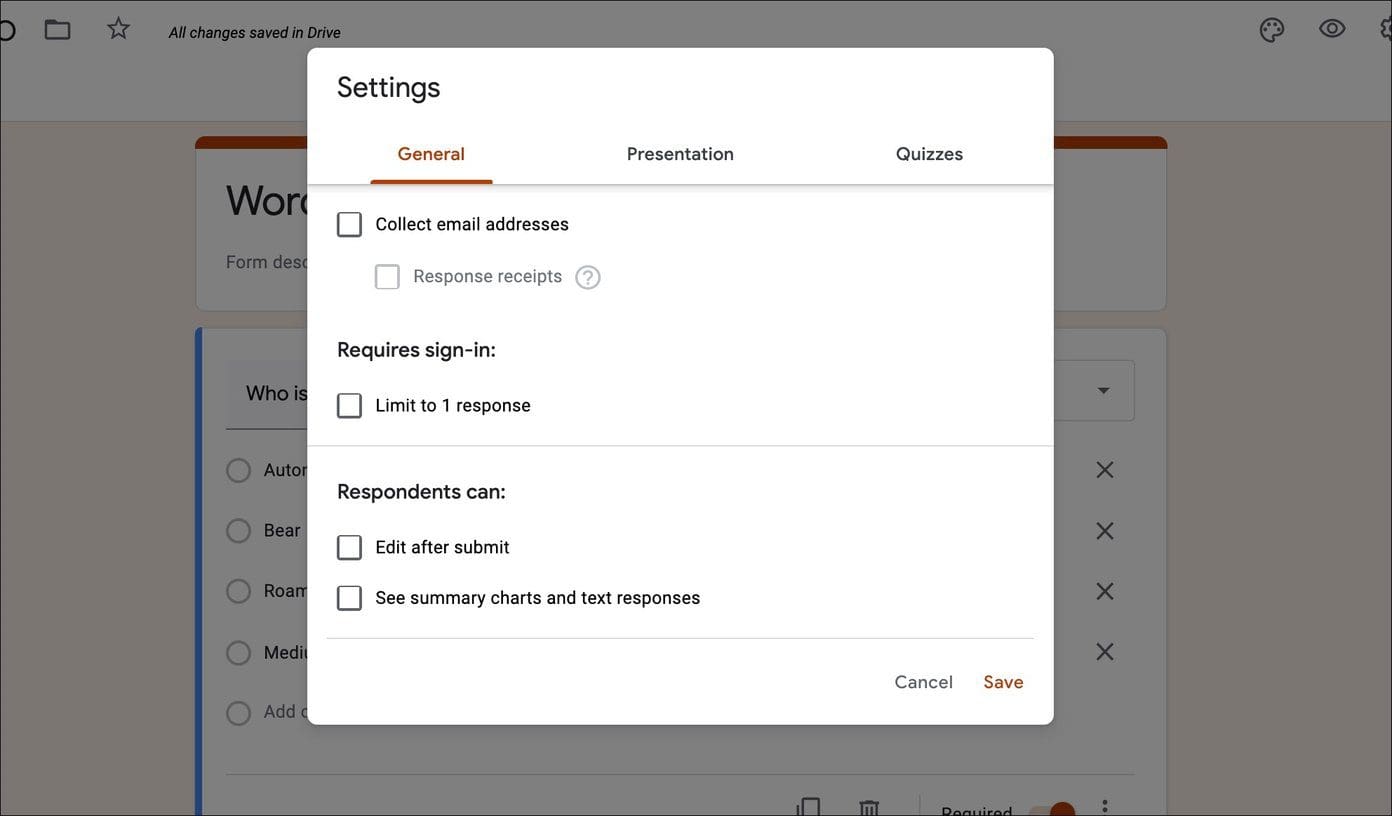1392x816 pixels.
Task: Delete the question with trash icon
Action: click(x=869, y=807)
